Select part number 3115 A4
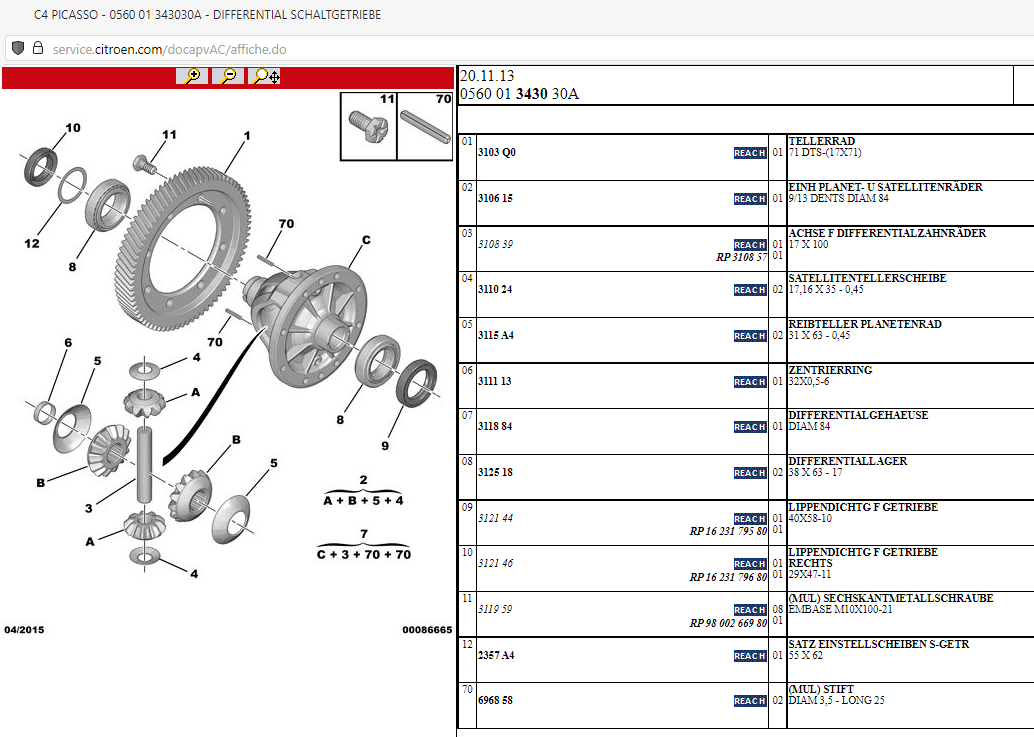 [495, 336]
